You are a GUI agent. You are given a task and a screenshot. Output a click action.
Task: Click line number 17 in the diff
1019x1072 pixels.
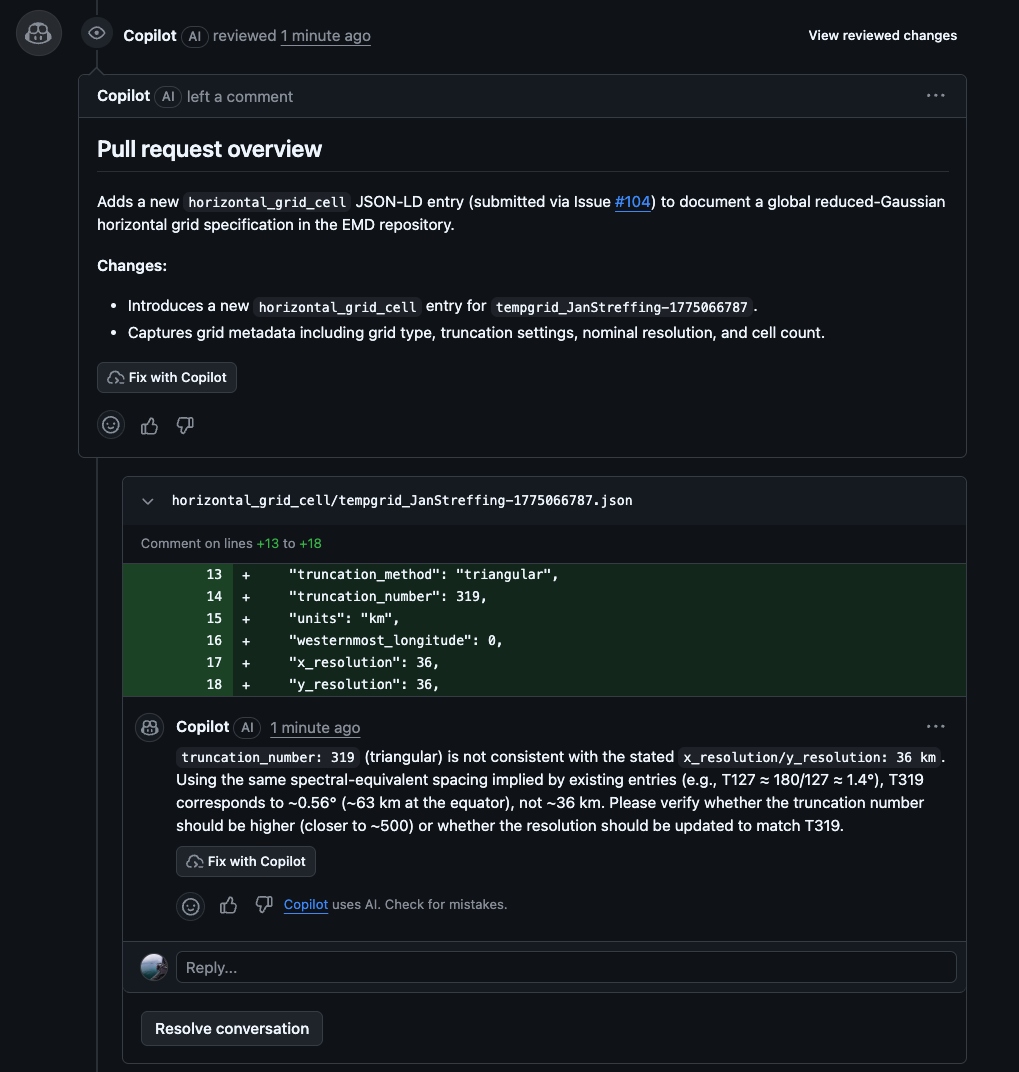pos(213,662)
